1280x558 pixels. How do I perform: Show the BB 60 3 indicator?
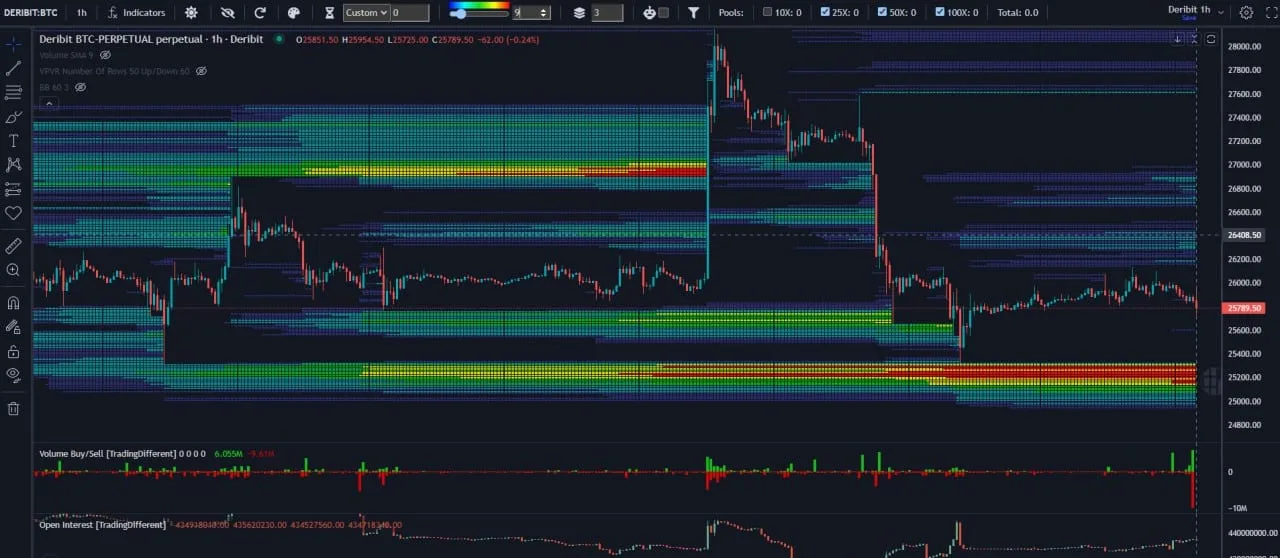point(81,87)
